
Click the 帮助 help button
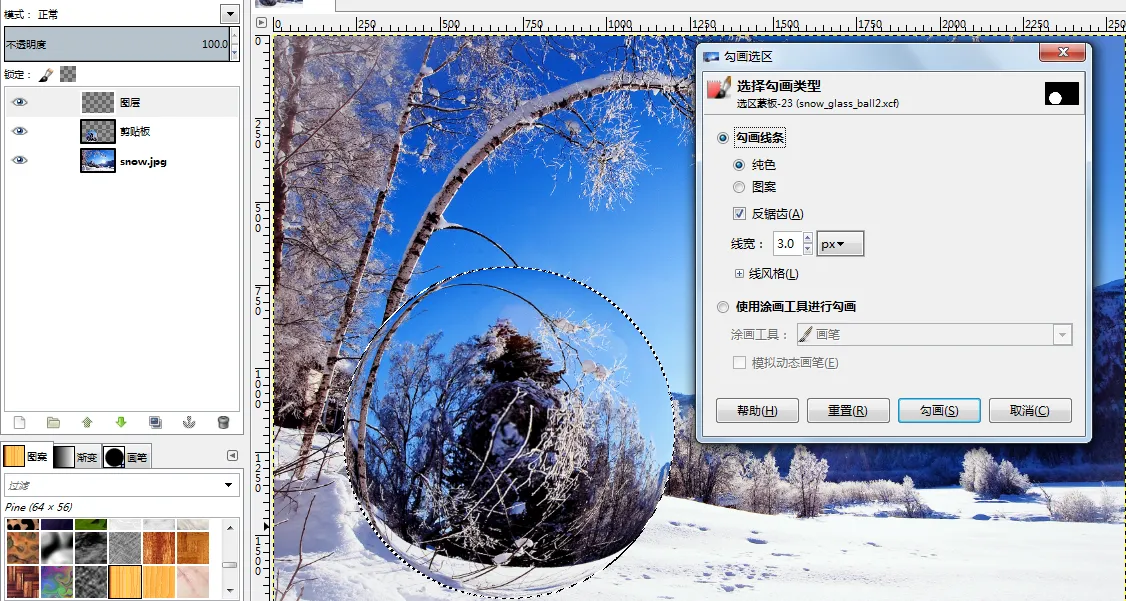click(x=757, y=411)
